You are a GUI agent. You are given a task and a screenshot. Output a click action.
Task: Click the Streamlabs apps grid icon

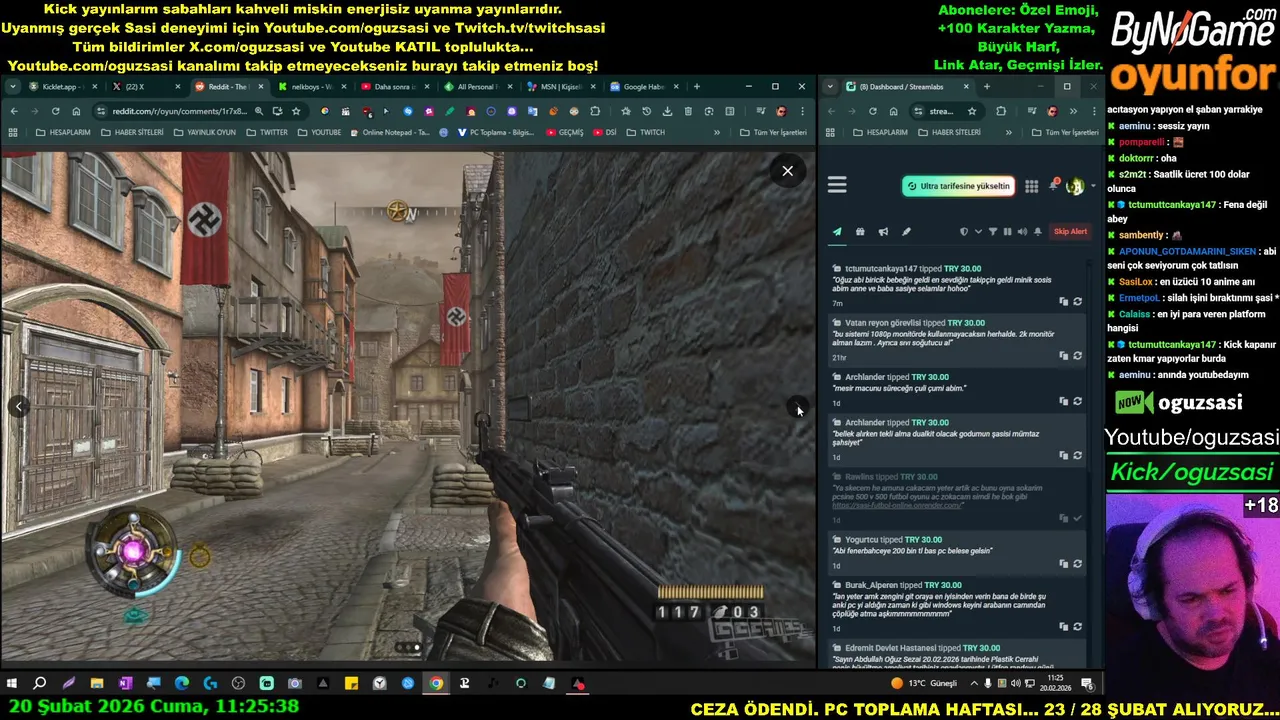coord(1031,186)
